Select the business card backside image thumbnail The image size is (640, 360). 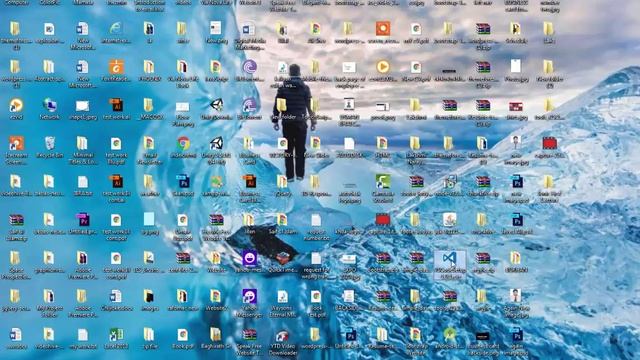[483, 336]
